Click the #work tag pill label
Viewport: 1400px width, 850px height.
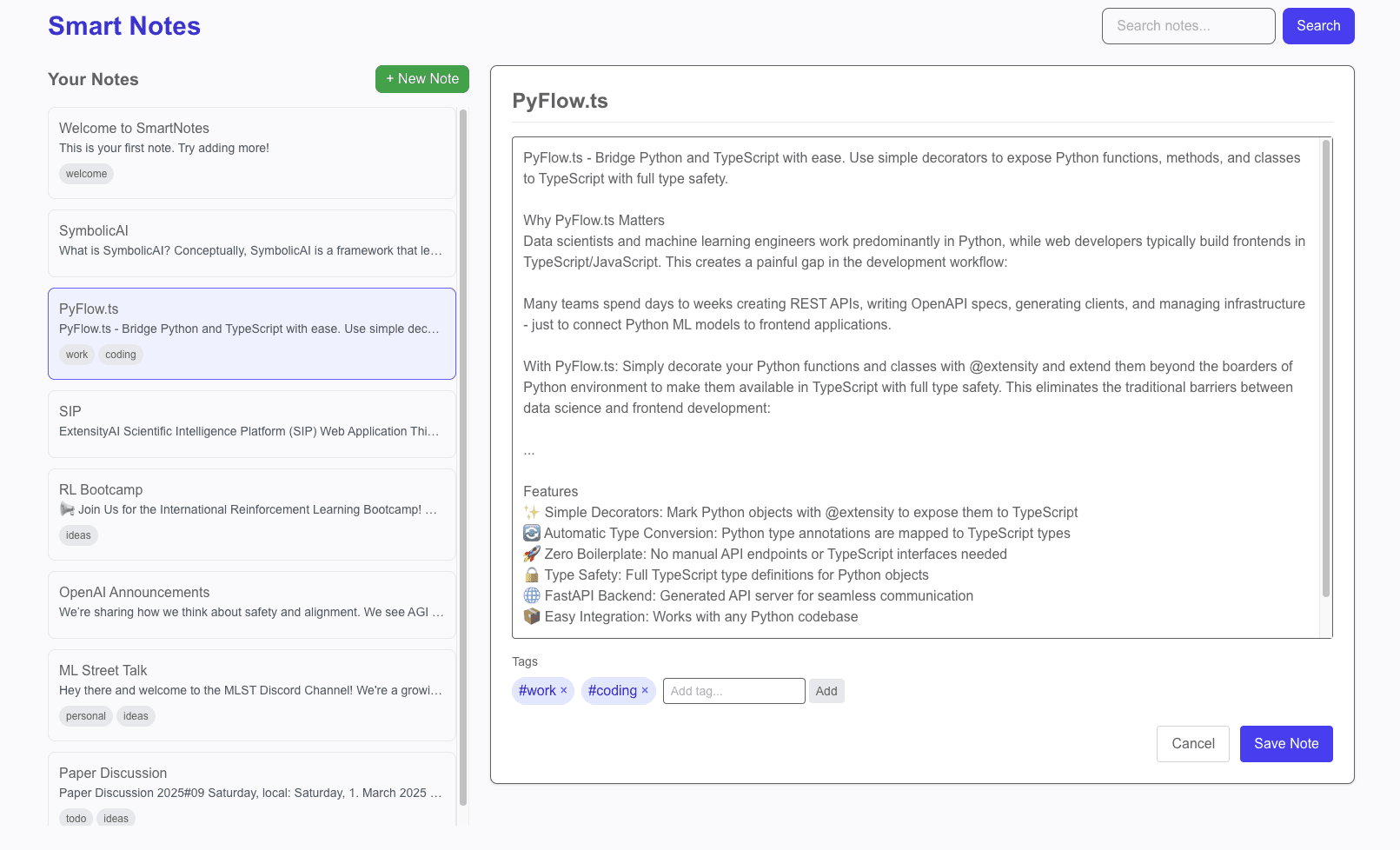coord(537,691)
